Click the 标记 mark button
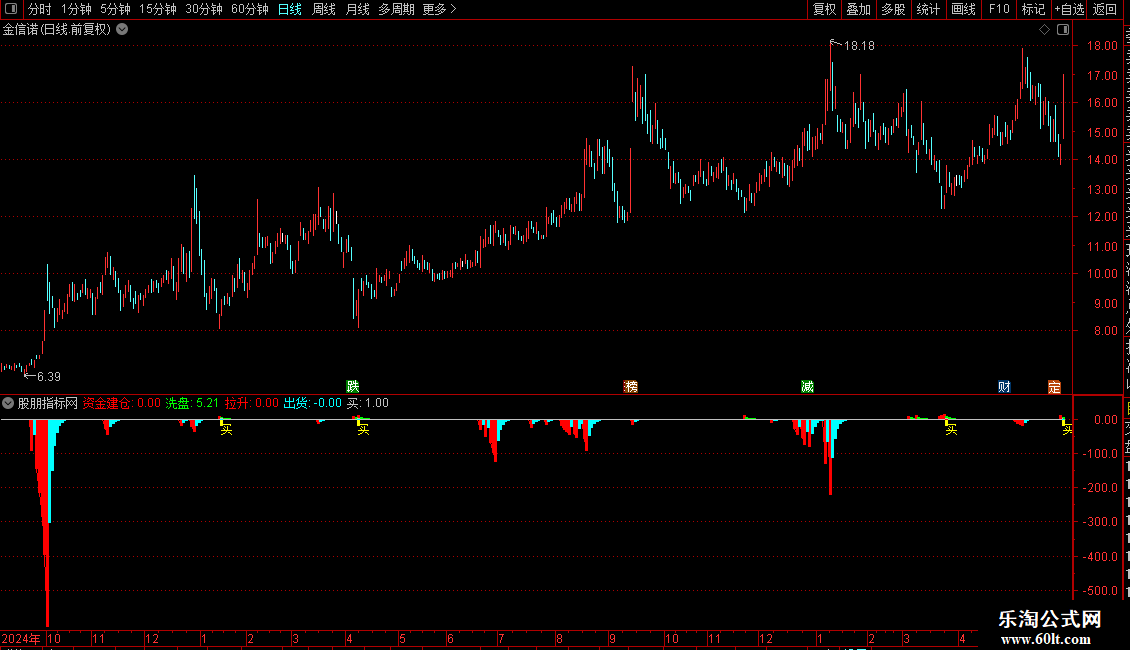The height and width of the screenshot is (650, 1130). (1033, 9)
